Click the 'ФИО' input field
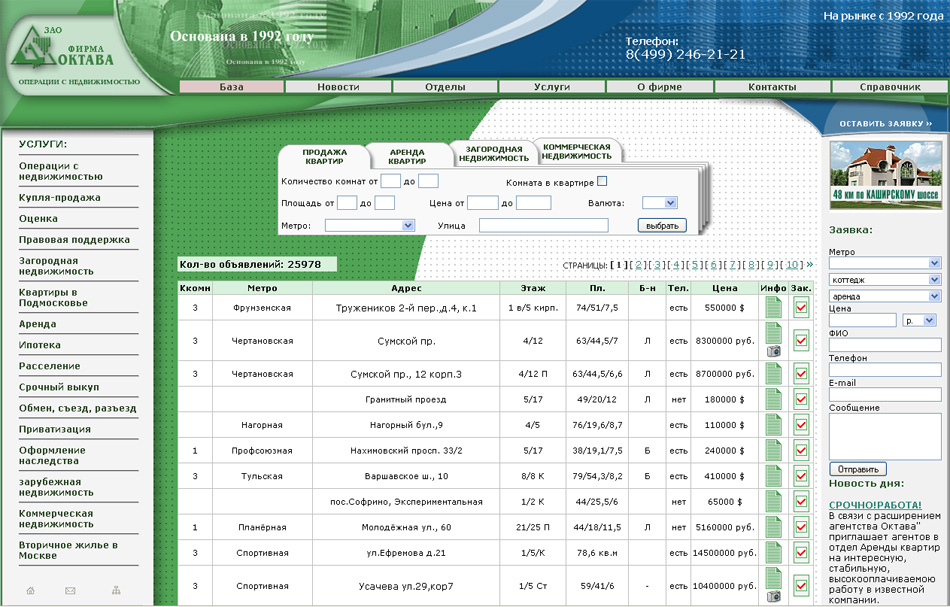 point(885,345)
